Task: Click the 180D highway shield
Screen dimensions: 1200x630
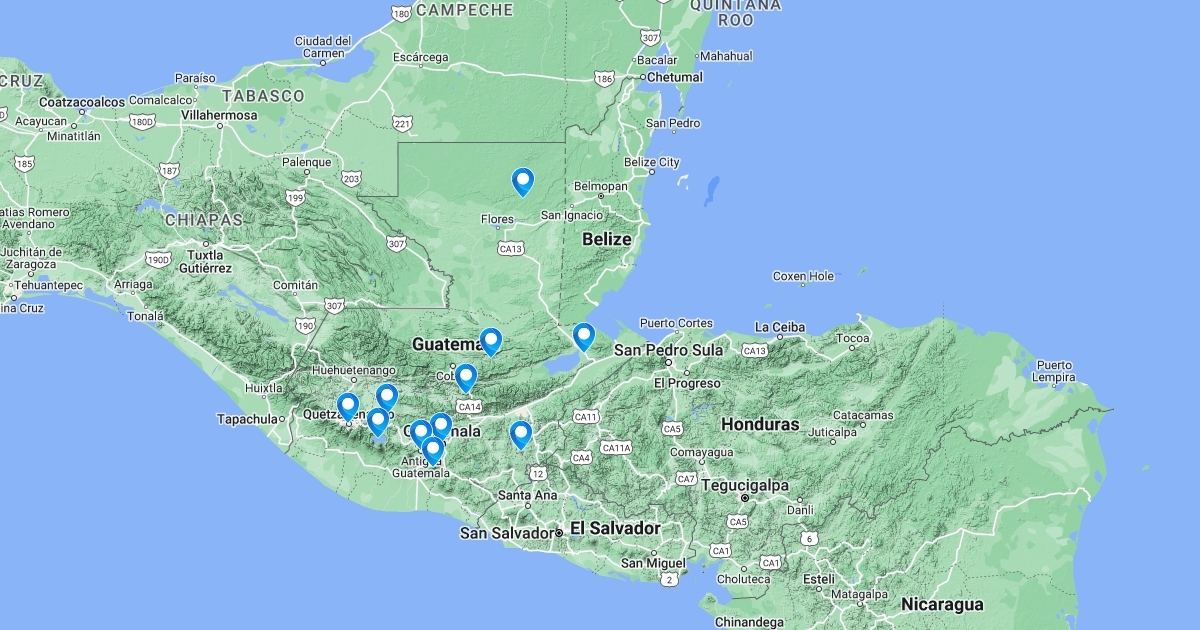Action: coord(142,121)
